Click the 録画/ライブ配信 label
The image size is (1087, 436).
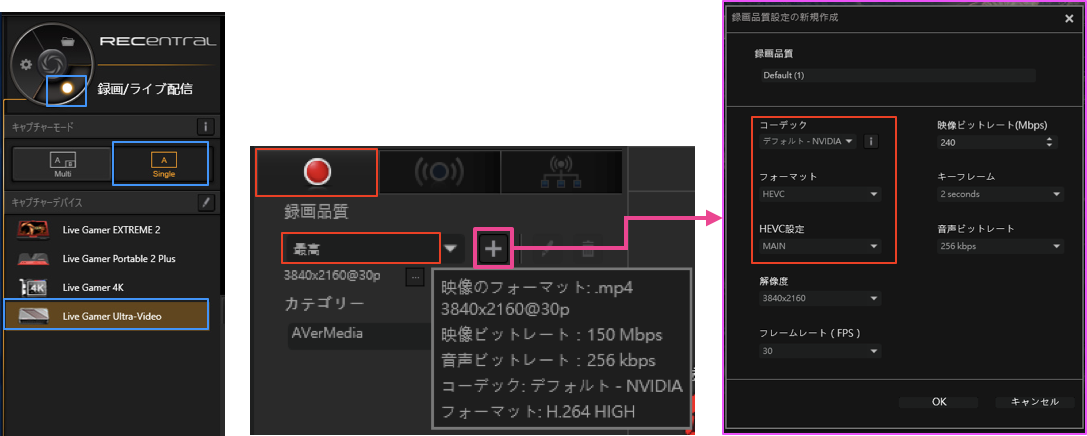pos(145,89)
